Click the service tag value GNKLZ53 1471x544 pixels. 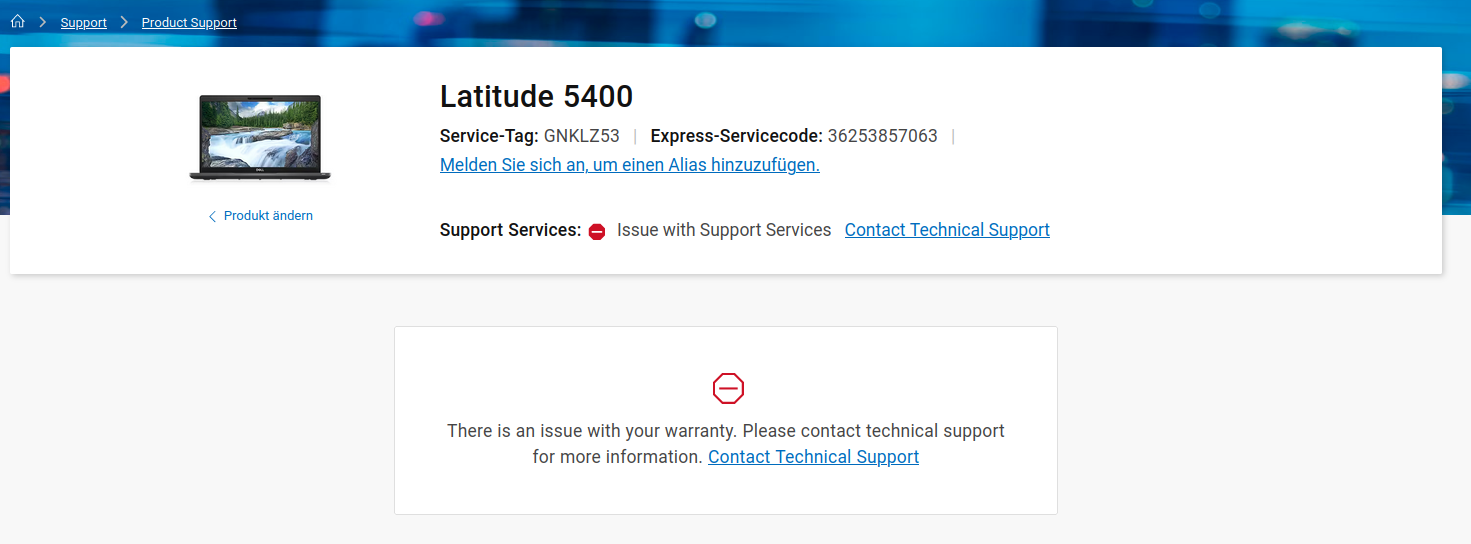(x=582, y=136)
